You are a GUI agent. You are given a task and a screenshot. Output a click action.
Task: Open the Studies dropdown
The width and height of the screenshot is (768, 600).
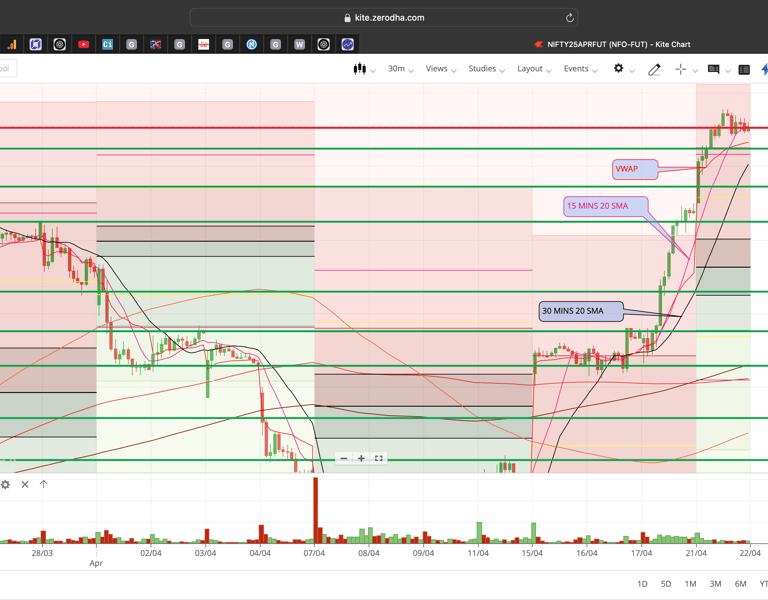pyautogui.click(x=486, y=69)
